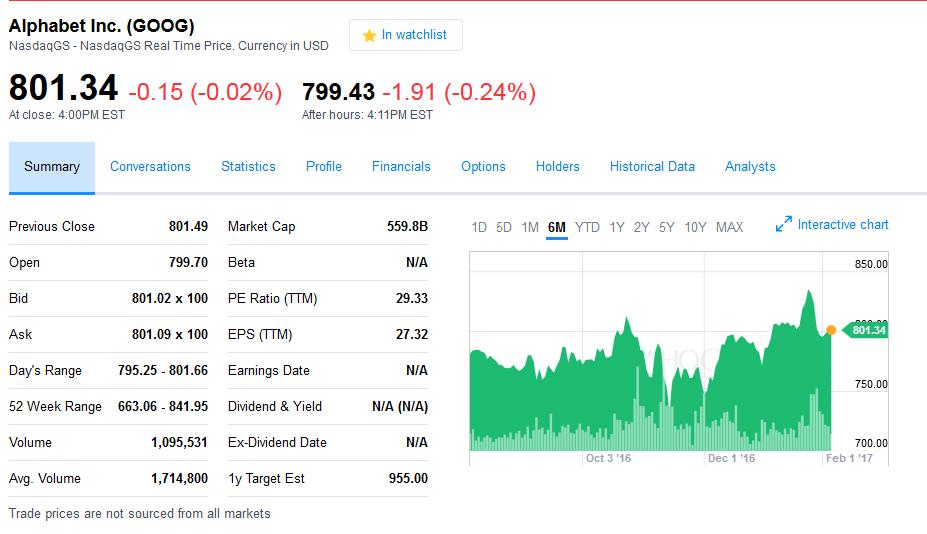Click the 52 Week Range value 663.06 - 841.95
927x534 pixels.
[163, 407]
